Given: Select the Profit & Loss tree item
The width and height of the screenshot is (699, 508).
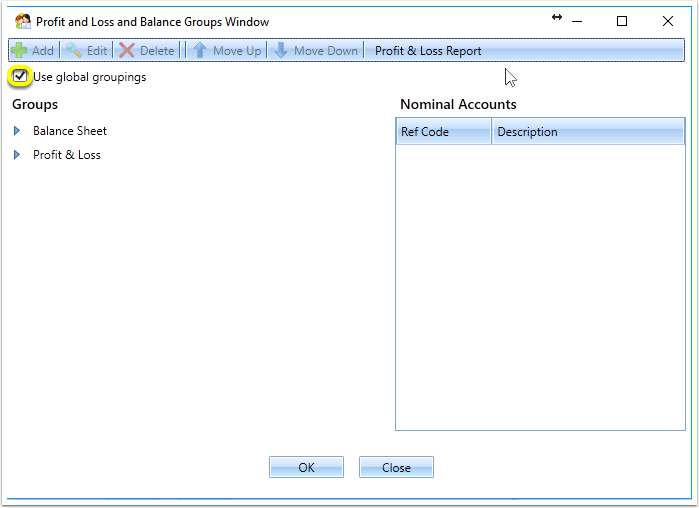Looking at the screenshot, I should tap(67, 155).
